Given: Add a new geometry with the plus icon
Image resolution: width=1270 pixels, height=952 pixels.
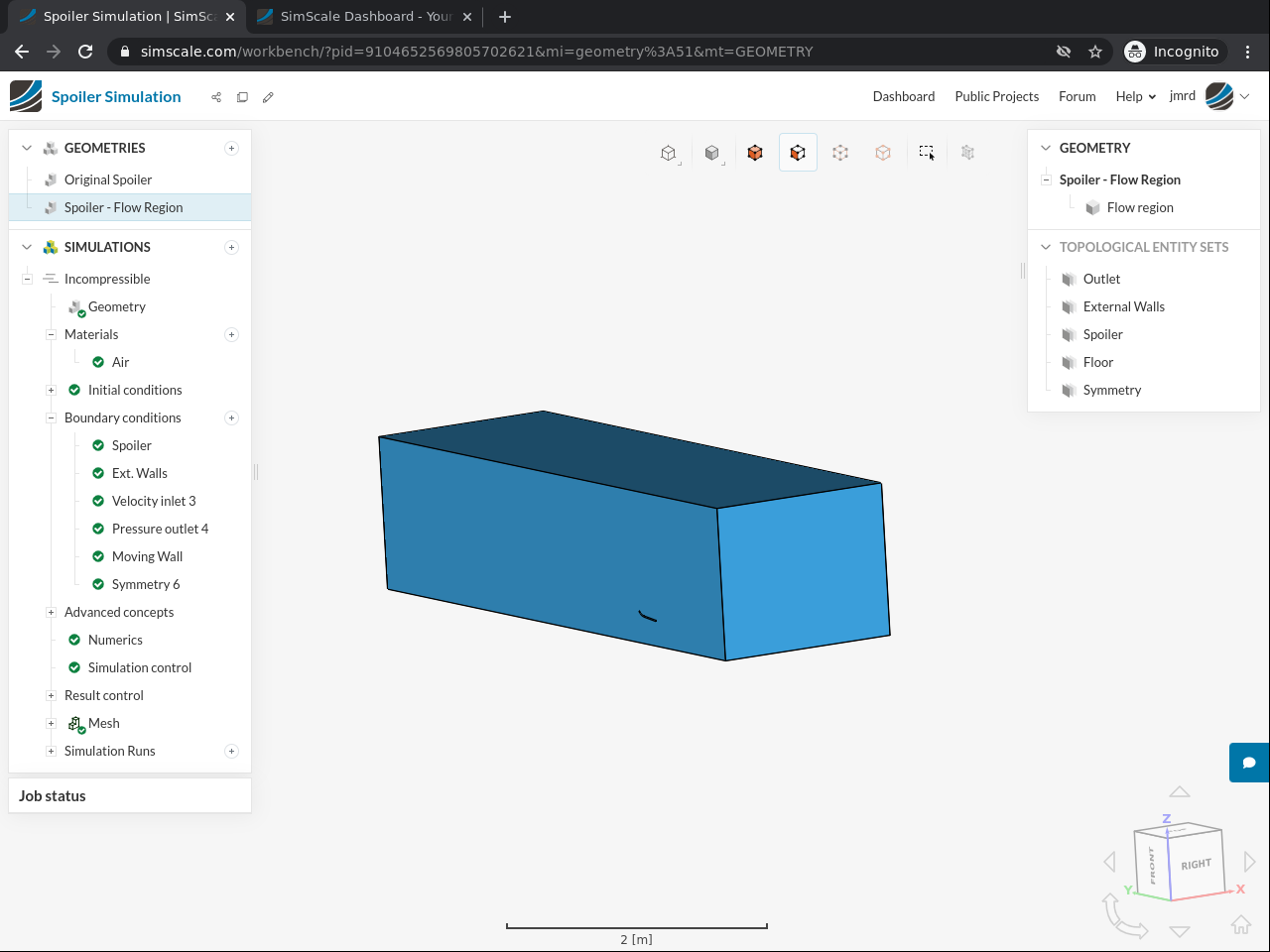Looking at the screenshot, I should point(231,148).
